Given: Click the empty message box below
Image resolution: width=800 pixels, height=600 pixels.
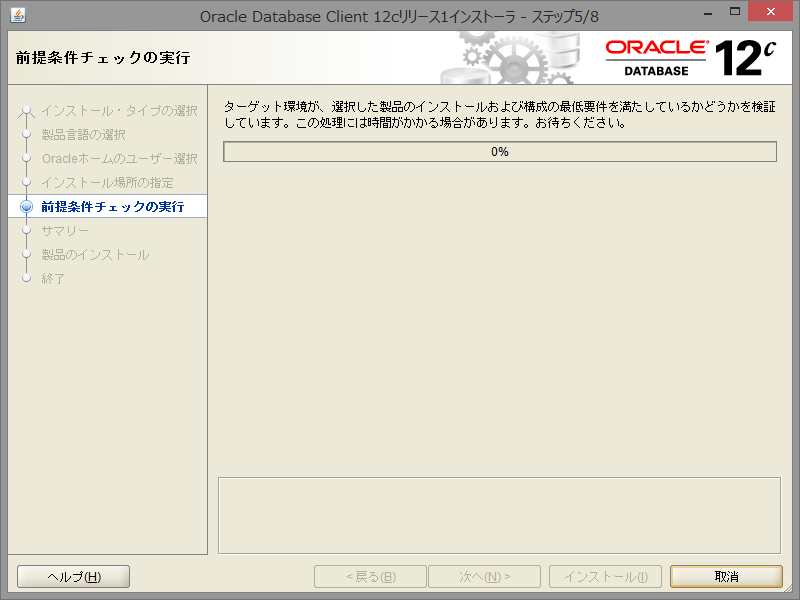Looking at the screenshot, I should point(499,515).
